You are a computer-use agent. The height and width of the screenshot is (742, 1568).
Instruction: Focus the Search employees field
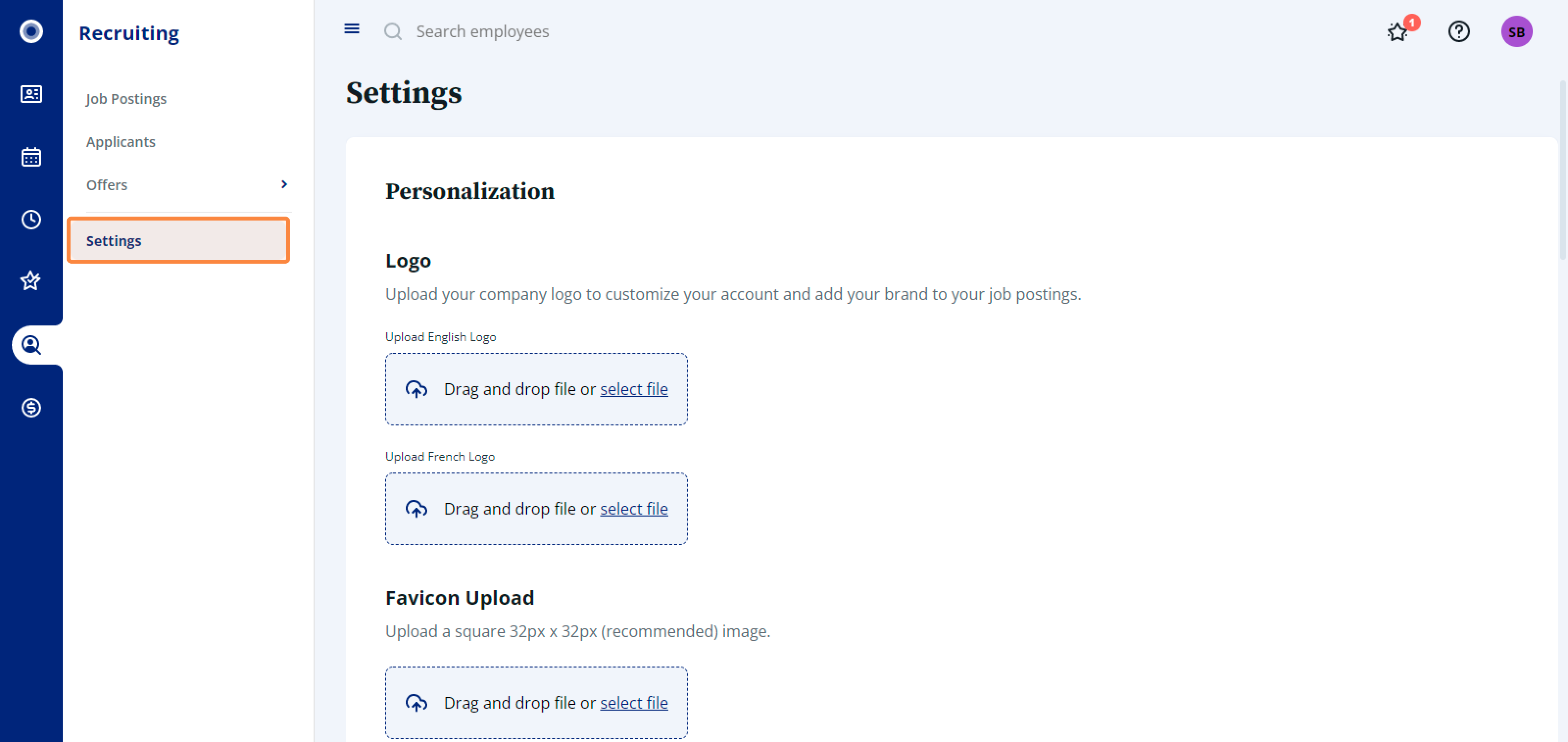click(482, 31)
